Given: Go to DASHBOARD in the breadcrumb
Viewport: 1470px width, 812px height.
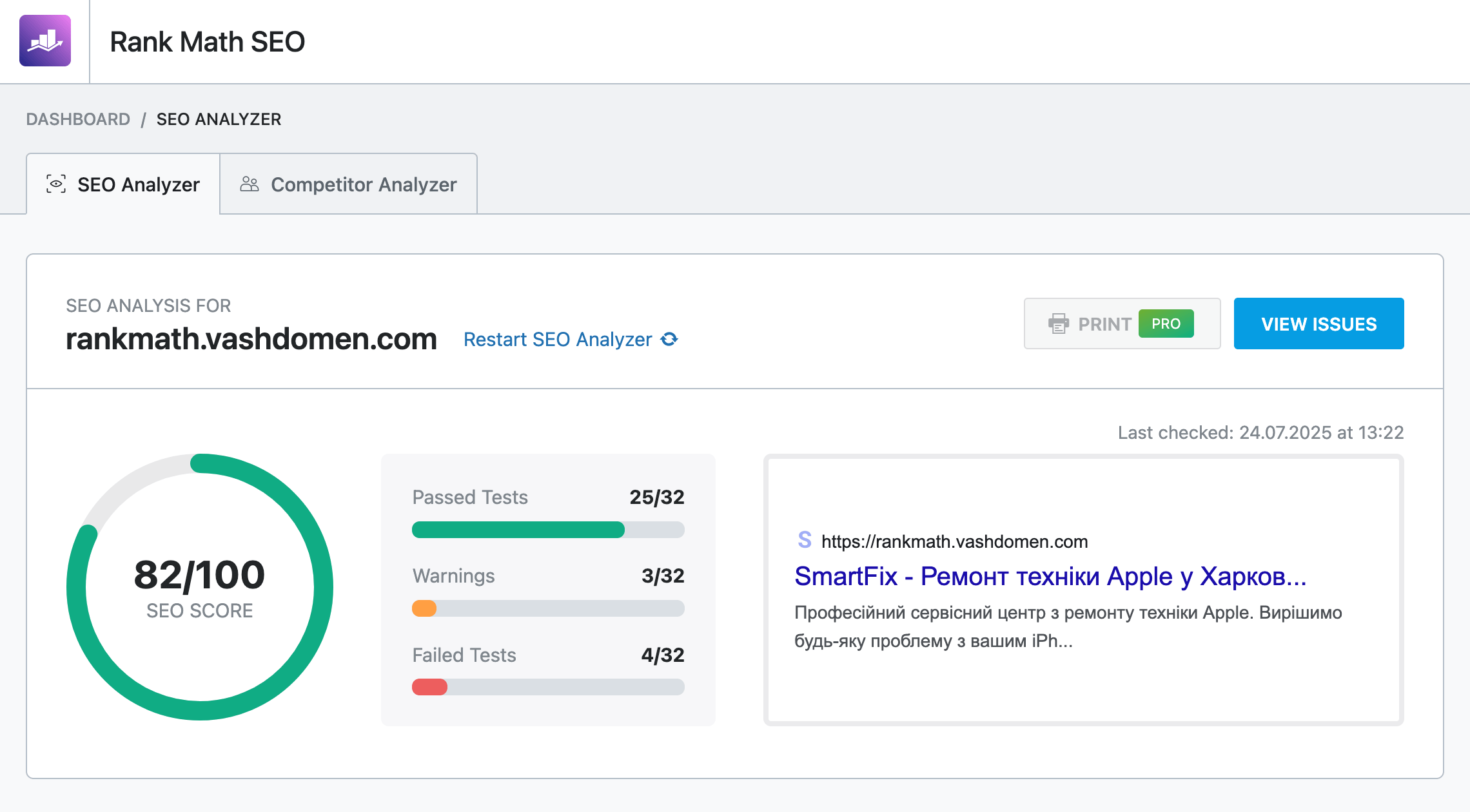Looking at the screenshot, I should pyautogui.click(x=78, y=119).
